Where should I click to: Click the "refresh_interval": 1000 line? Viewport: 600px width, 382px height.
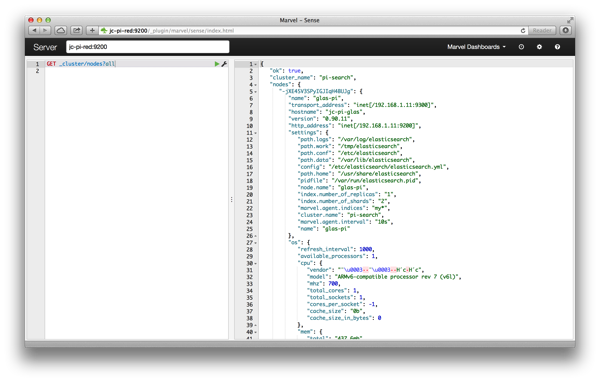click(x=336, y=250)
